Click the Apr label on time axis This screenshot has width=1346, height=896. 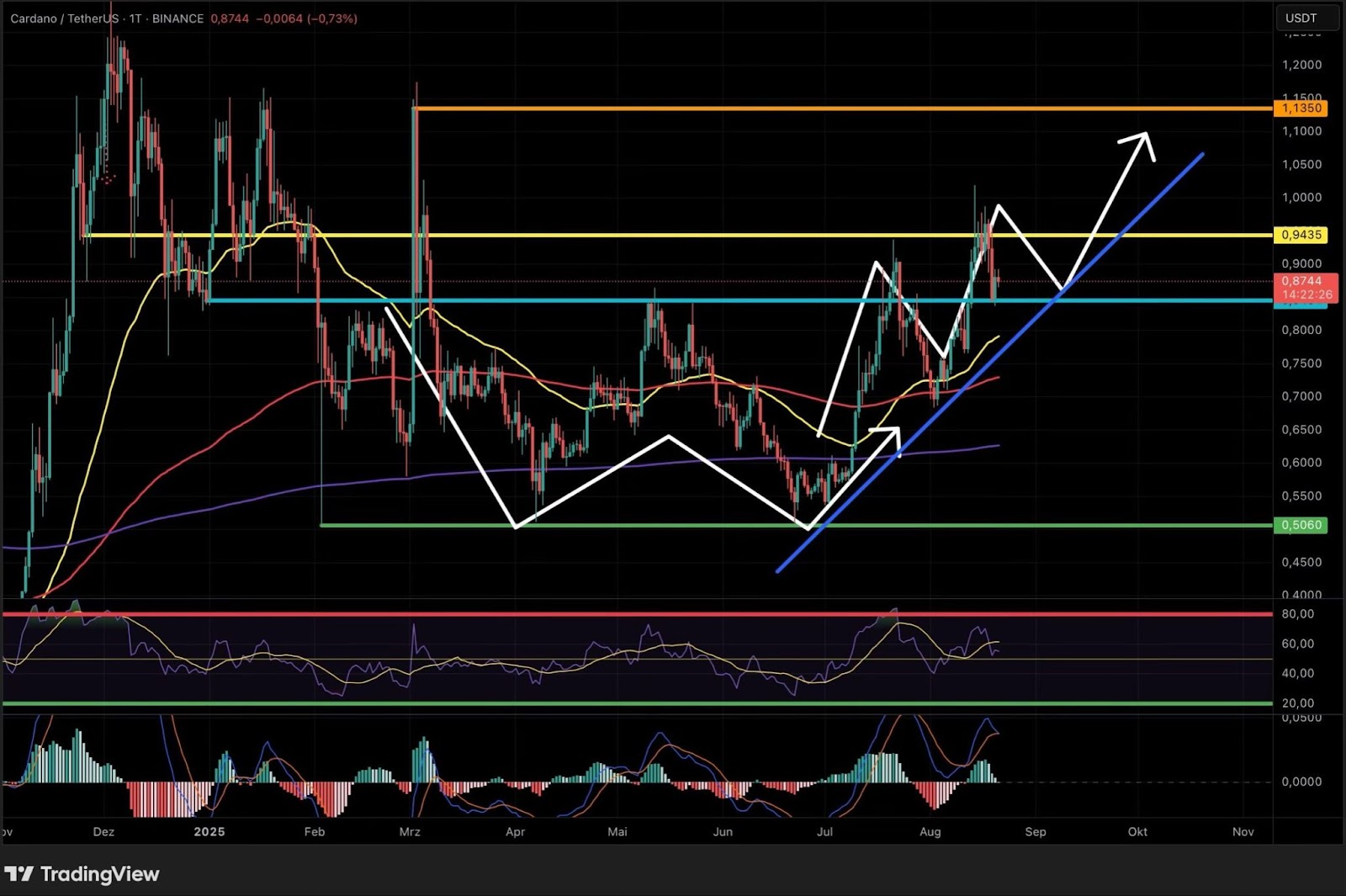click(x=515, y=832)
